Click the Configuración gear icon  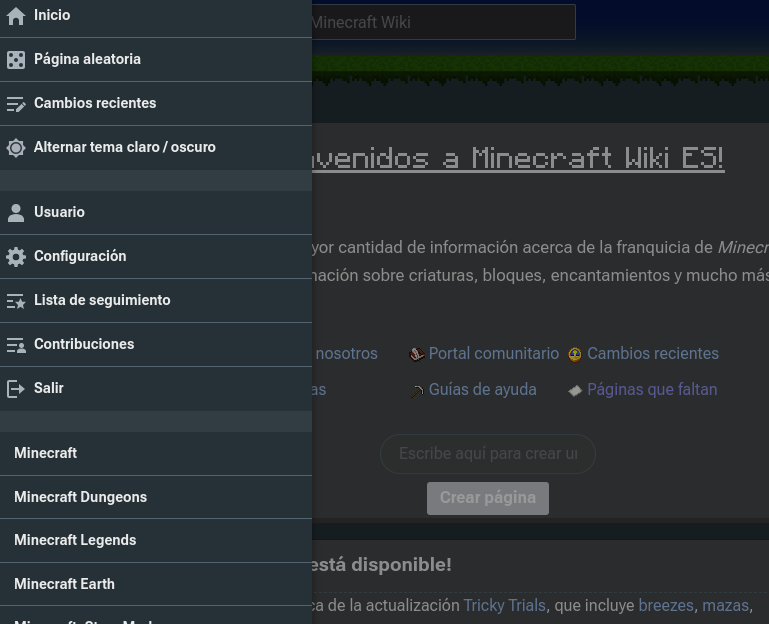click(x=16, y=257)
